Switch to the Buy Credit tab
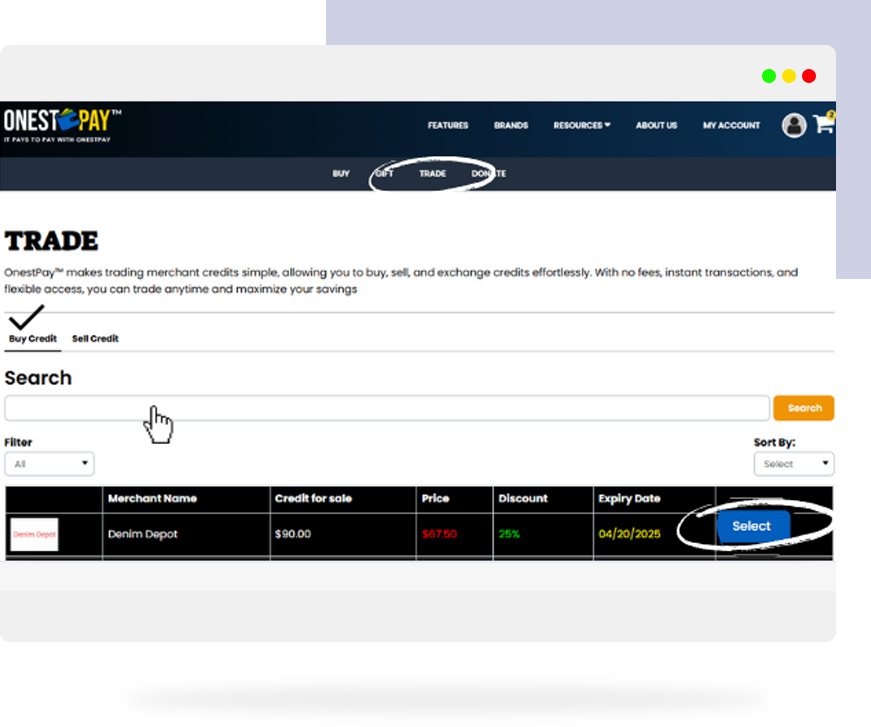 click(x=33, y=339)
